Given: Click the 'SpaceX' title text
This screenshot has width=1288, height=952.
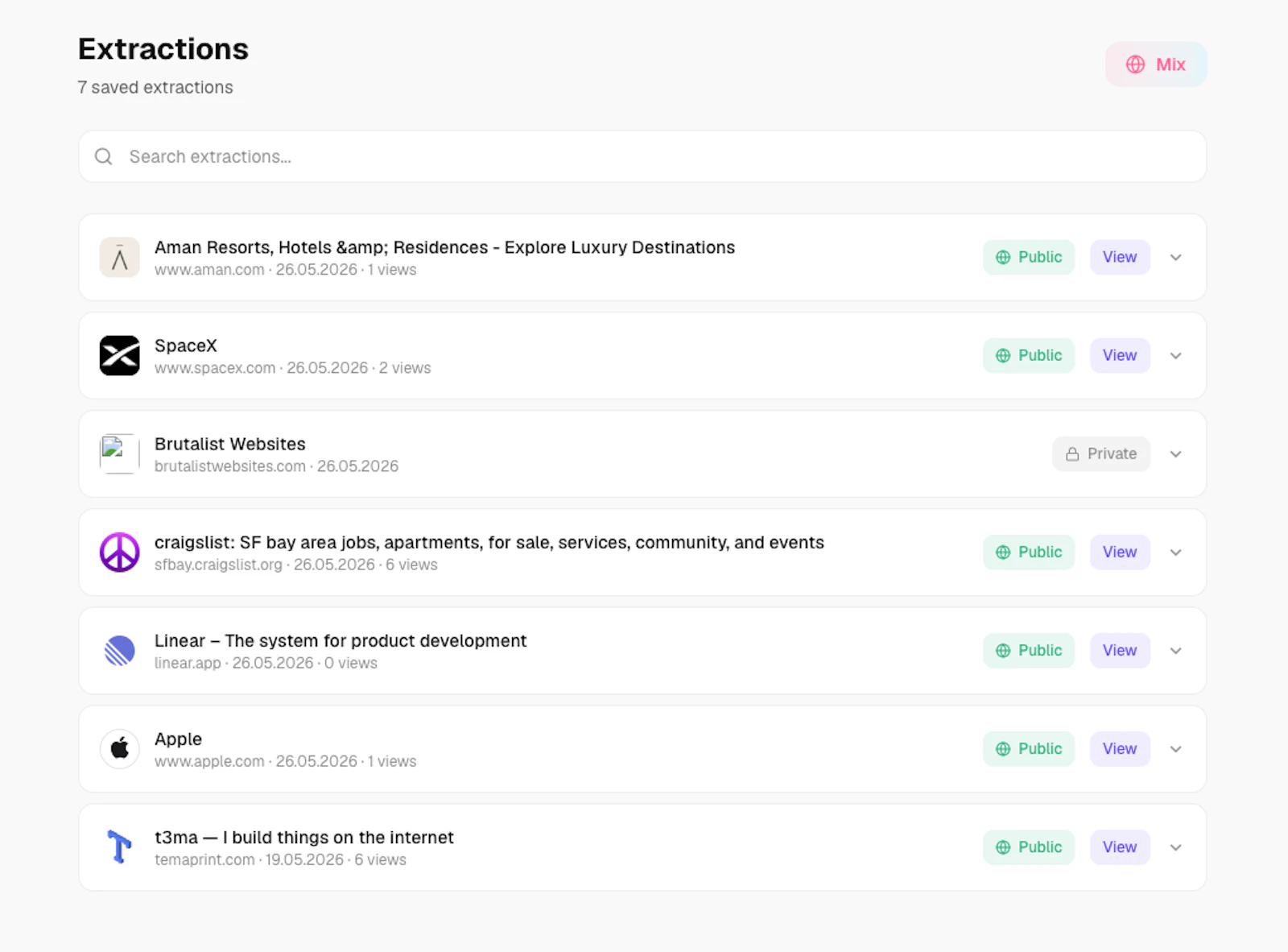Looking at the screenshot, I should pyautogui.click(x=186, y=346).
